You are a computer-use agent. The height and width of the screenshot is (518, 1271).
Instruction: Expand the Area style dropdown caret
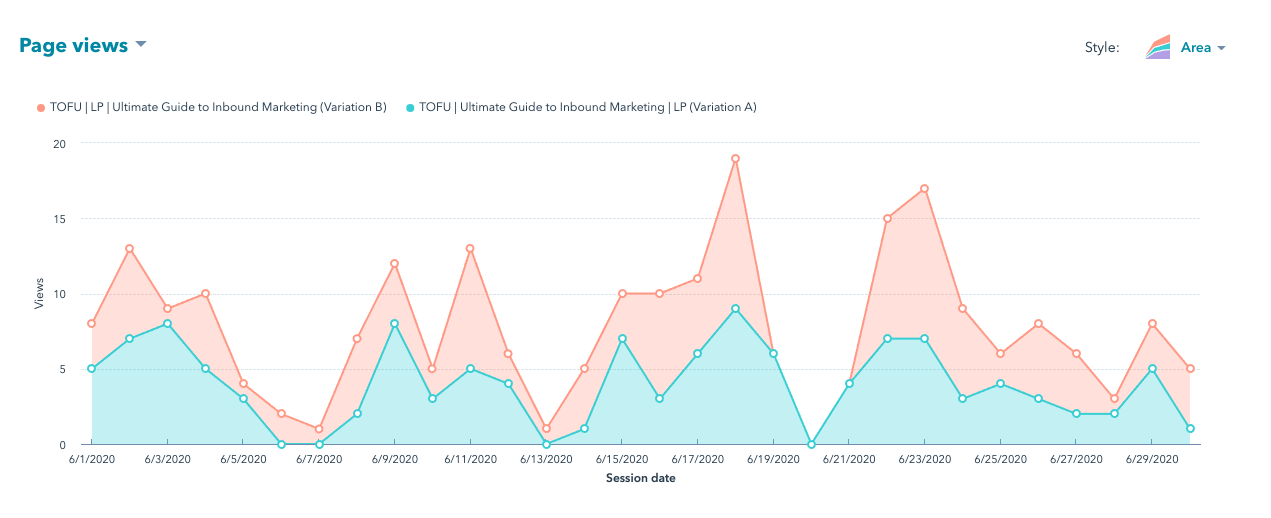tap(1221, 48)
